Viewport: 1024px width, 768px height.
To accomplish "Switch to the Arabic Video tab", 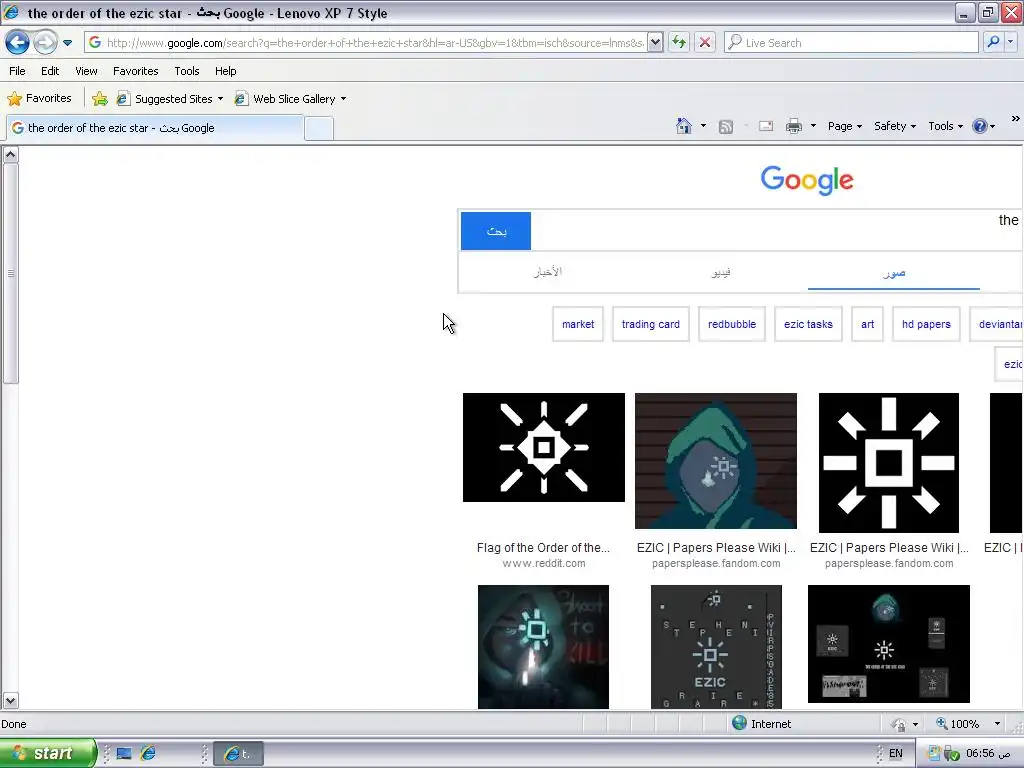I will click(721, 272).
